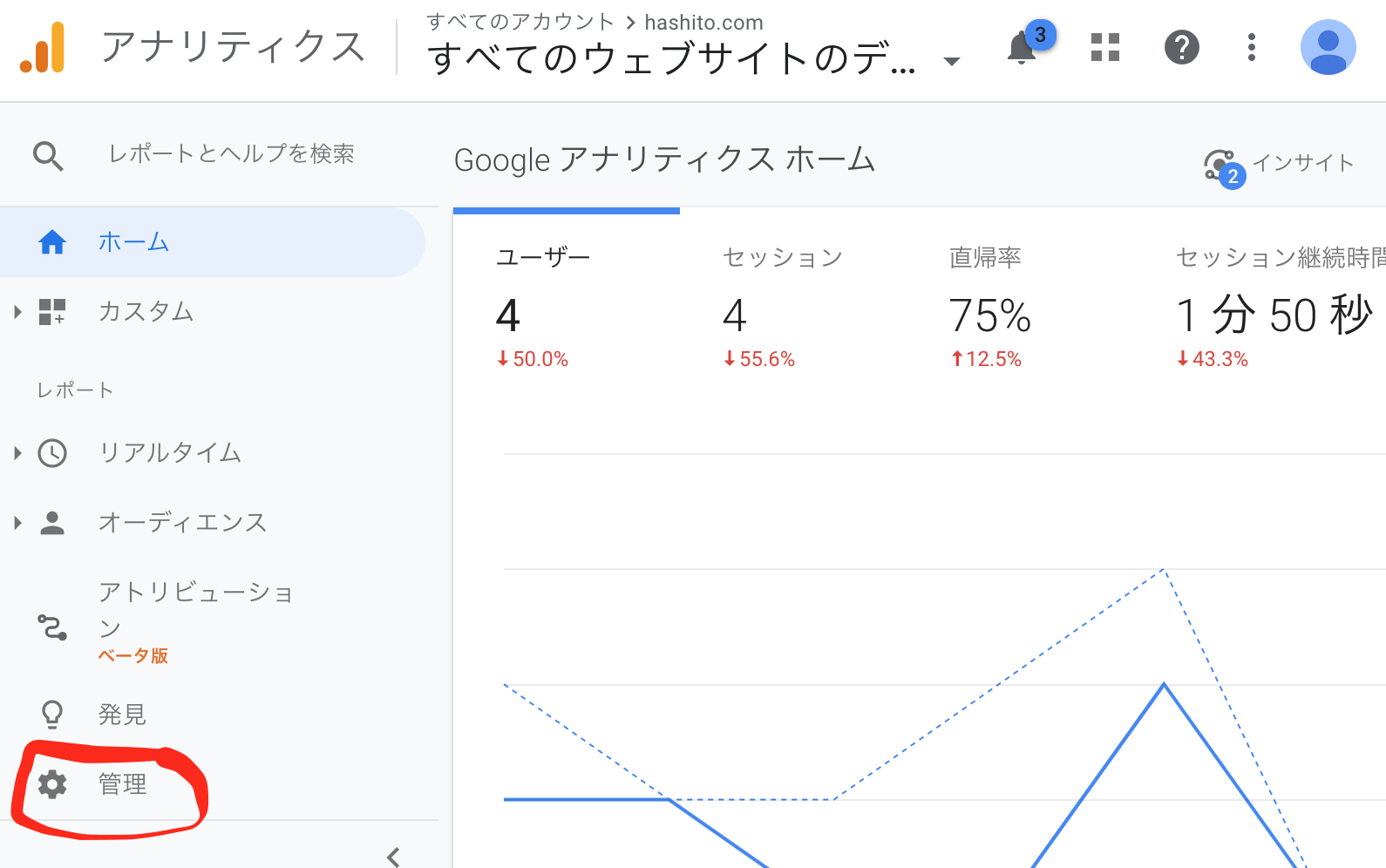The image size is (1386, 868).
Task: Collapse the left sidebar with chevron
Action: click(x=393, y=856)
